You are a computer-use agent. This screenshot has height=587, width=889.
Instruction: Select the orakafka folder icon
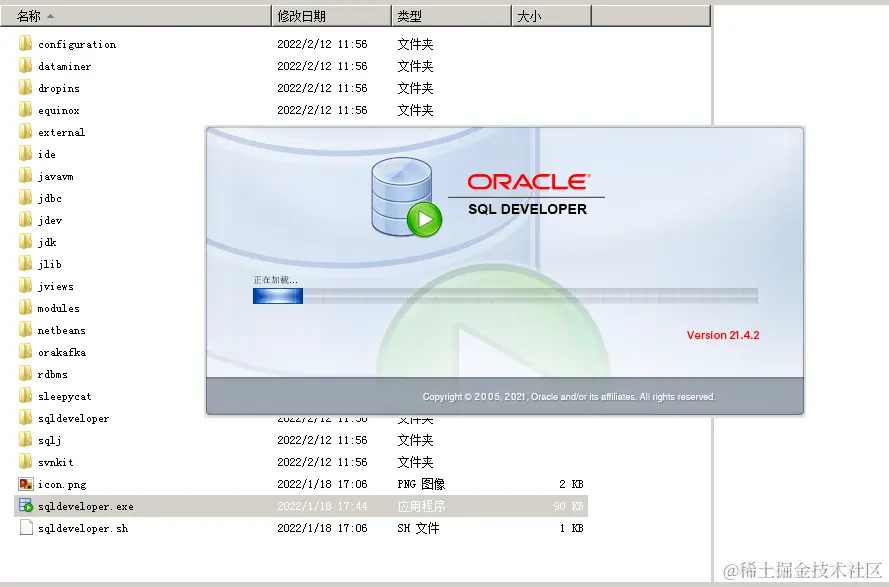click(x=26, y=352)
